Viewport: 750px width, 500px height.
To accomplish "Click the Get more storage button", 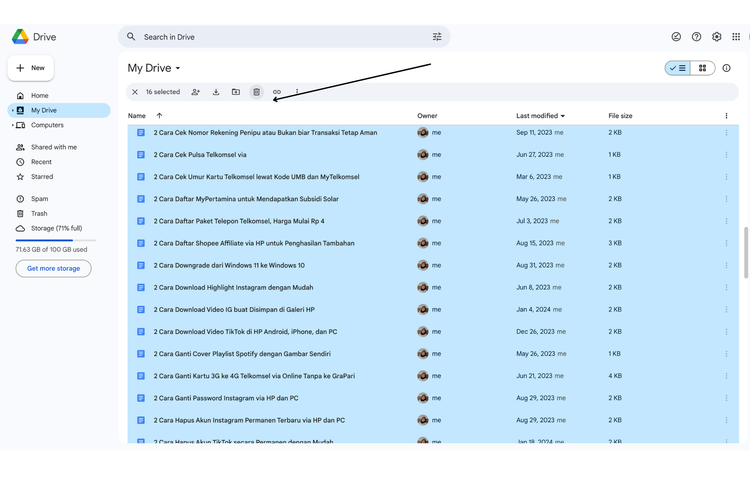I will tap(53, 268).
